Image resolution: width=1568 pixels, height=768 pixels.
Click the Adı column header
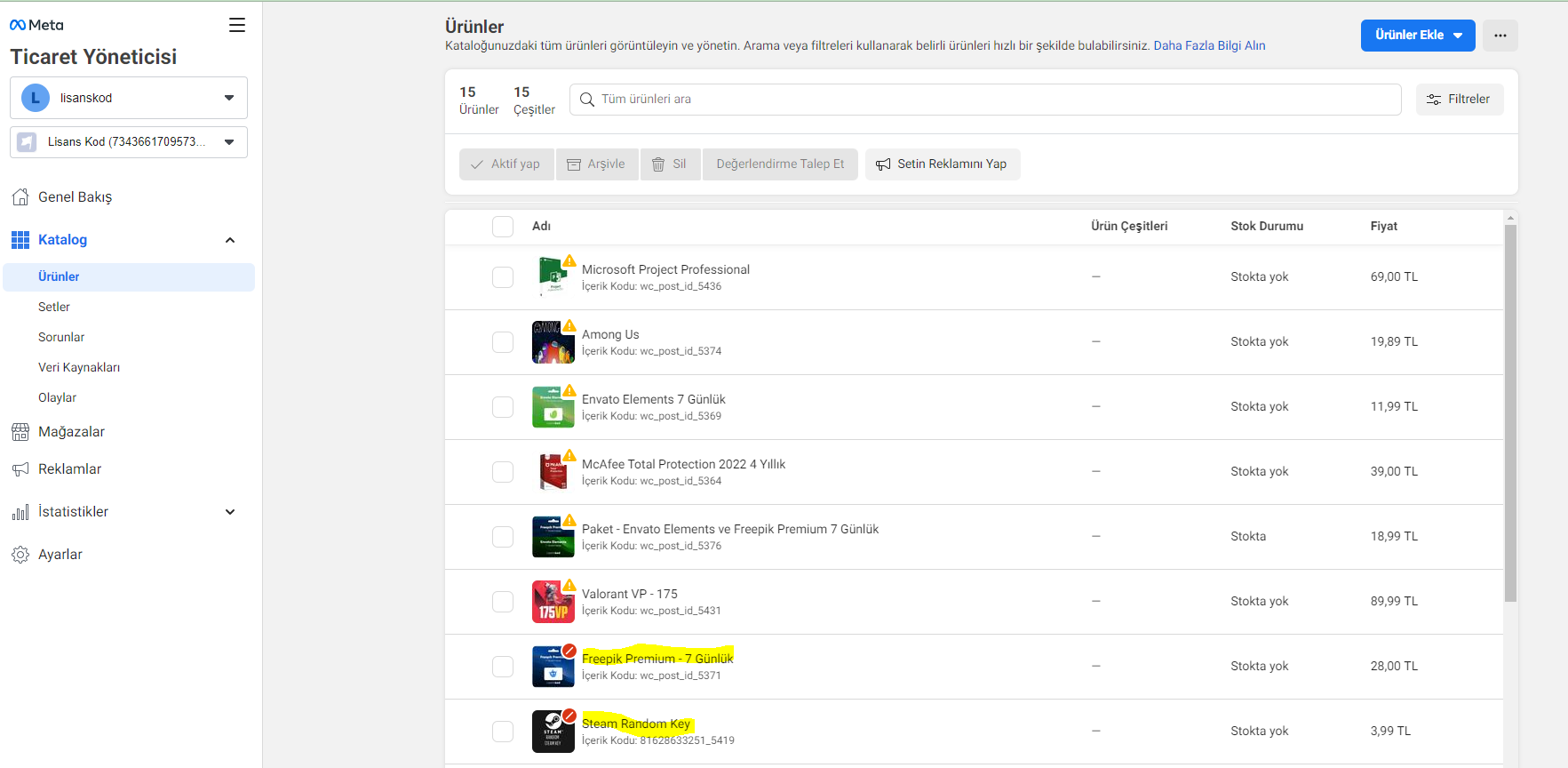pos(541,227)
